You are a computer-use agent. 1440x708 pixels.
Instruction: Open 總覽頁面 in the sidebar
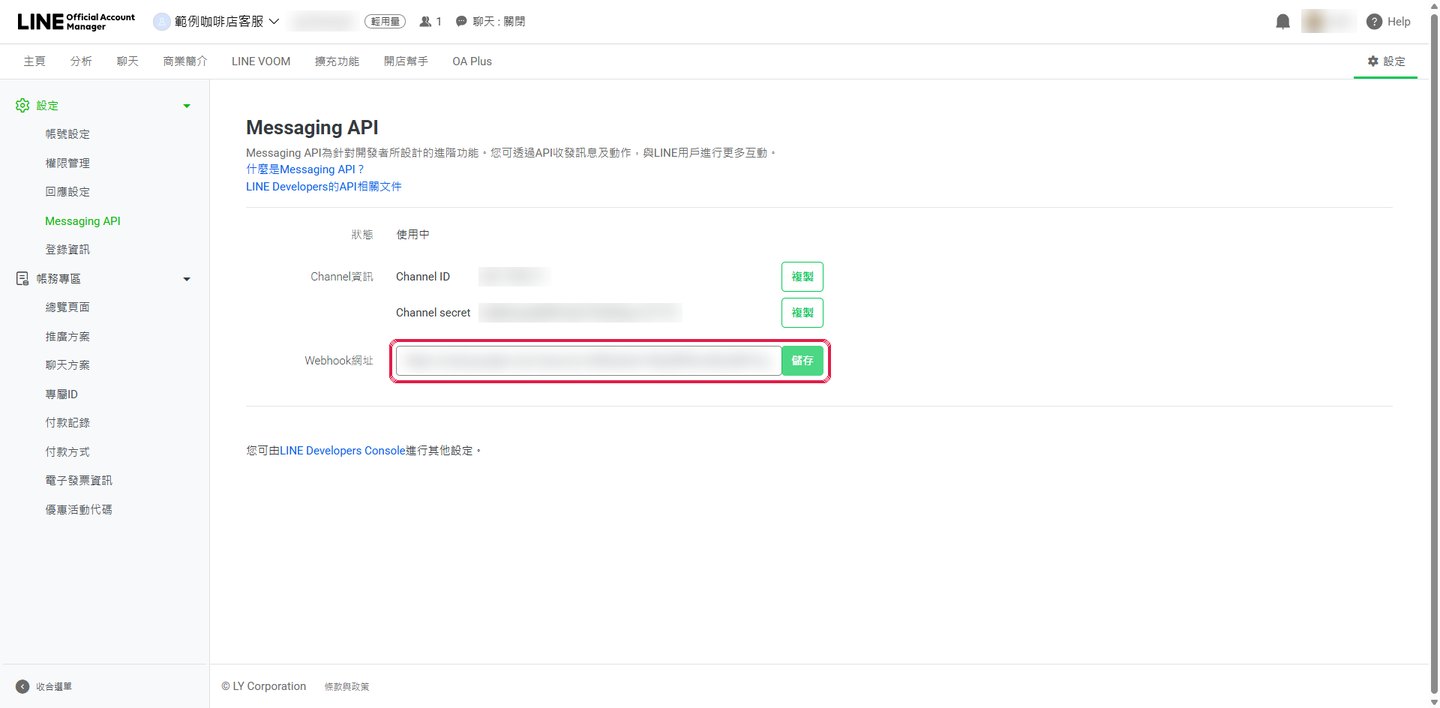67,307
